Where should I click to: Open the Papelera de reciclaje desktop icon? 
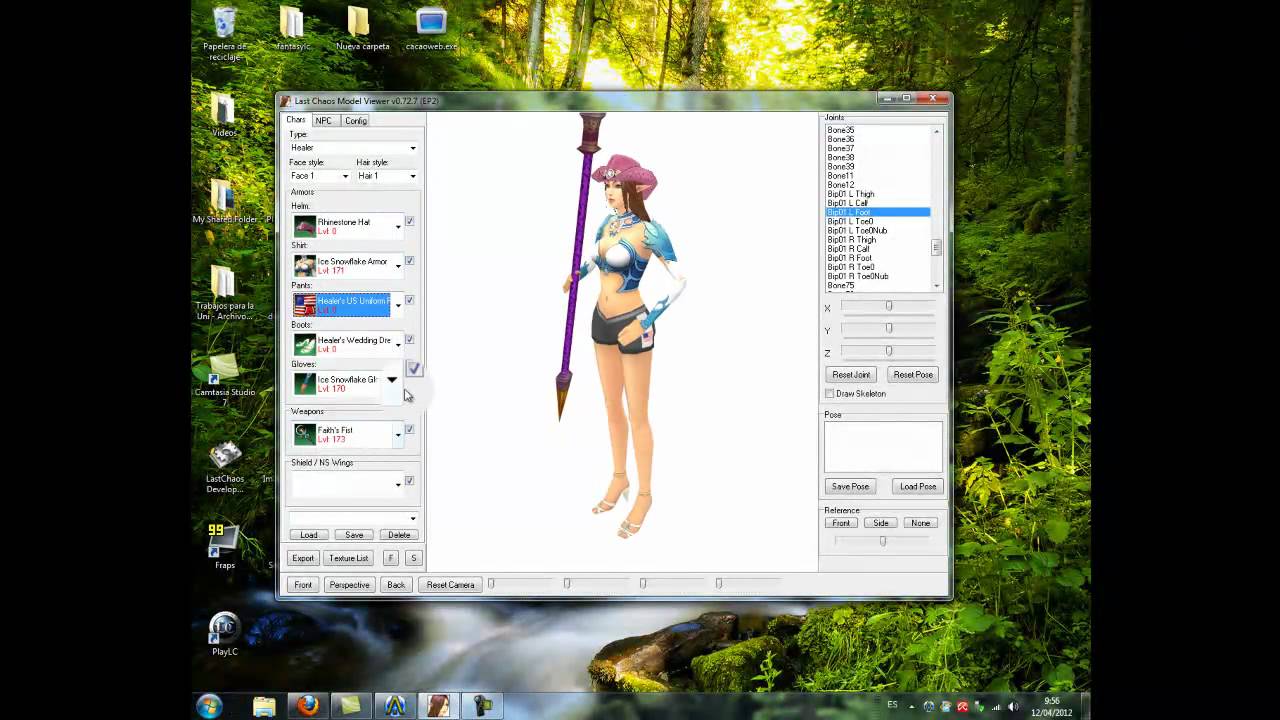pyautogui.click(x=225, y=34)
